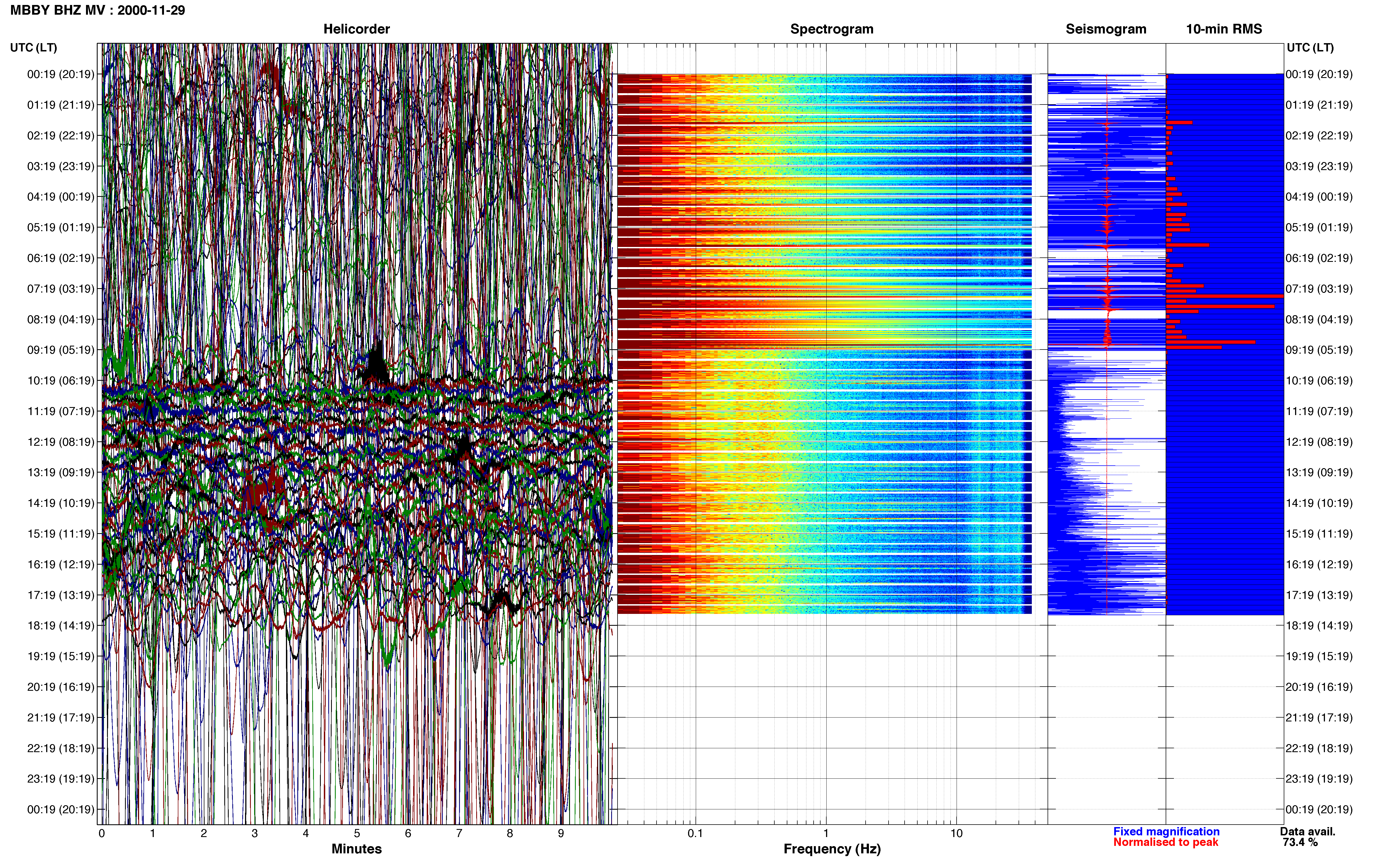Screen dimensions: 1388x868
Task: Click the left time label '18:19 (14:19)'
Action: tap(61, 626)
